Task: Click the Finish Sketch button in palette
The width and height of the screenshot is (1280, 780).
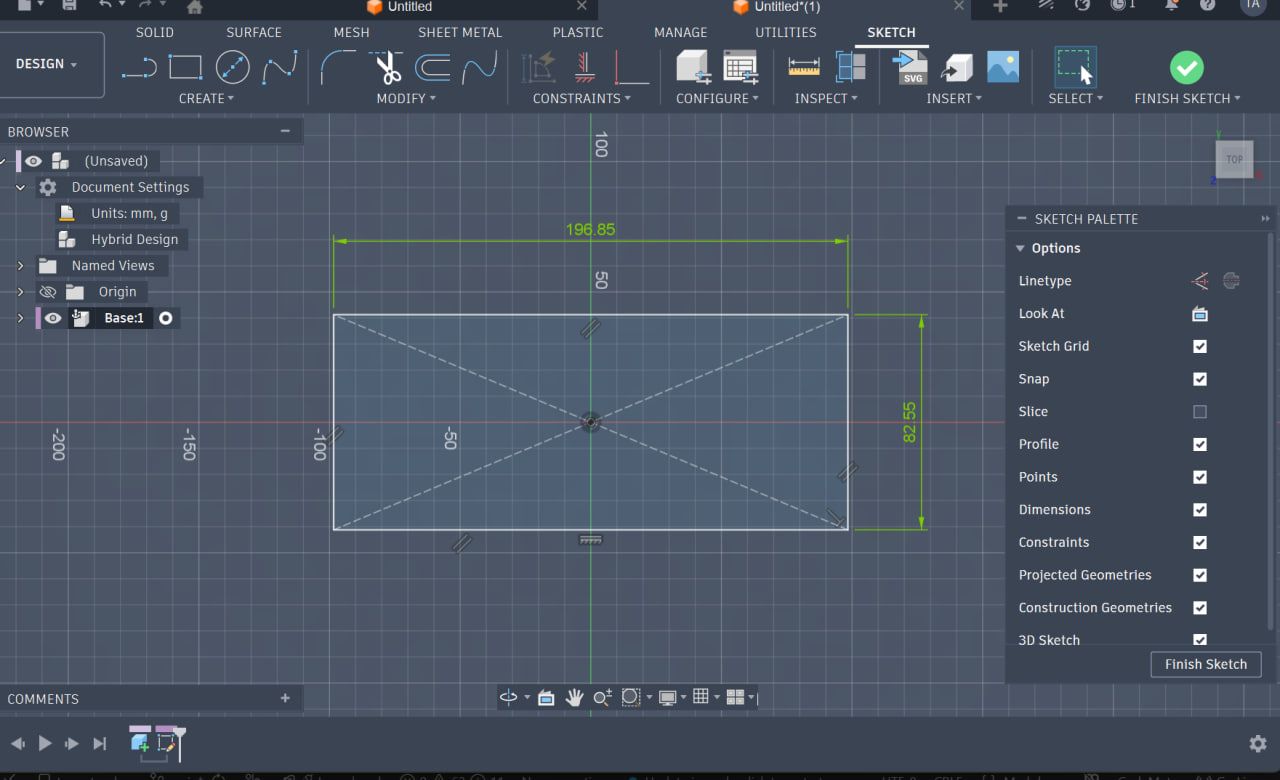Action: [x=1205, y=664]
